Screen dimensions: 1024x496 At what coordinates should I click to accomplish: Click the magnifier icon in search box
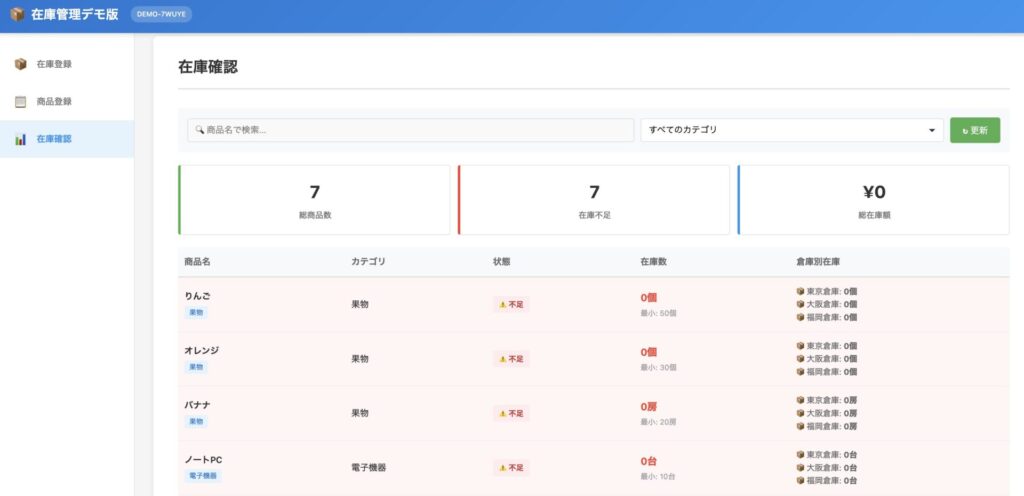pos(200,130)
